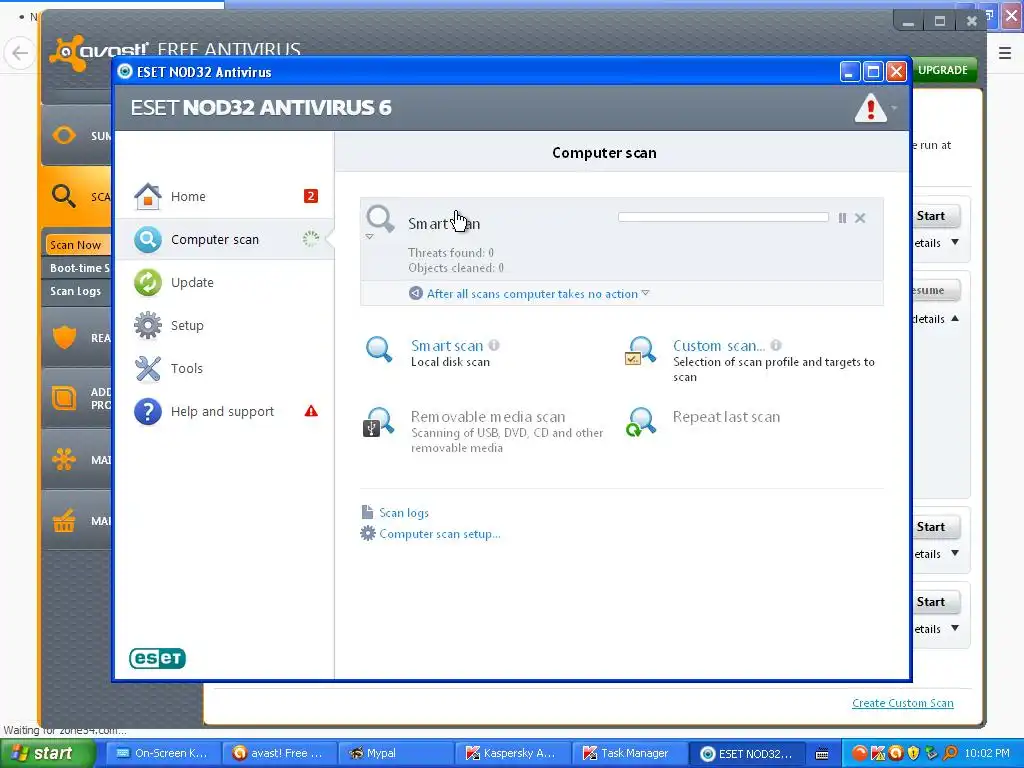
Task: Click the avast real-time shield icon
Action: coord(64,337)
